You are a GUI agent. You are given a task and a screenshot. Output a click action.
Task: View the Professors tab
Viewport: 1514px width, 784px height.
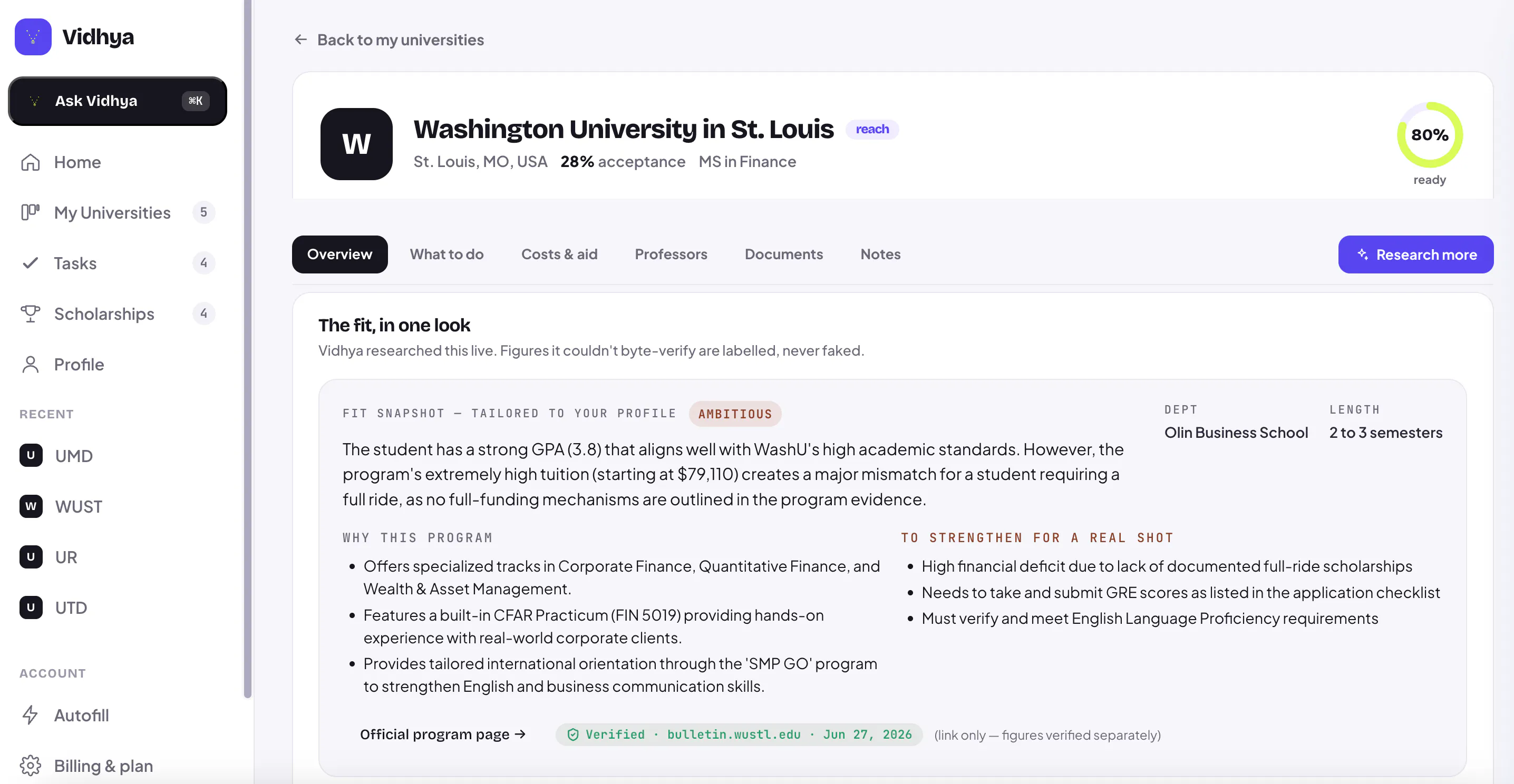pos(671,254)
